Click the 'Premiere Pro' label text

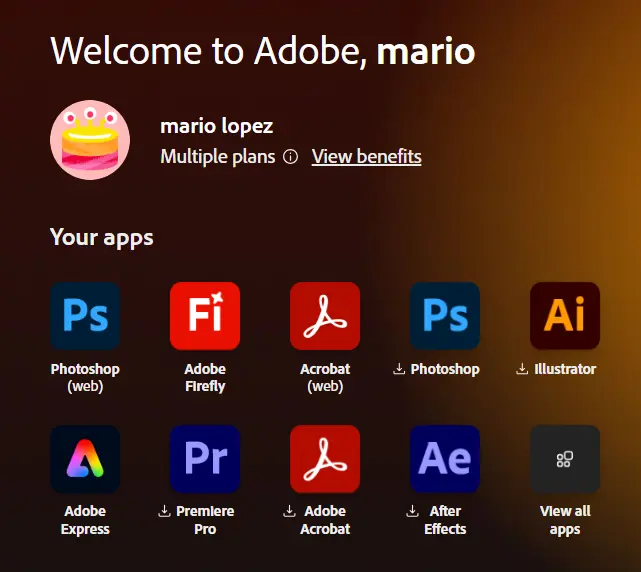(205, 520)
